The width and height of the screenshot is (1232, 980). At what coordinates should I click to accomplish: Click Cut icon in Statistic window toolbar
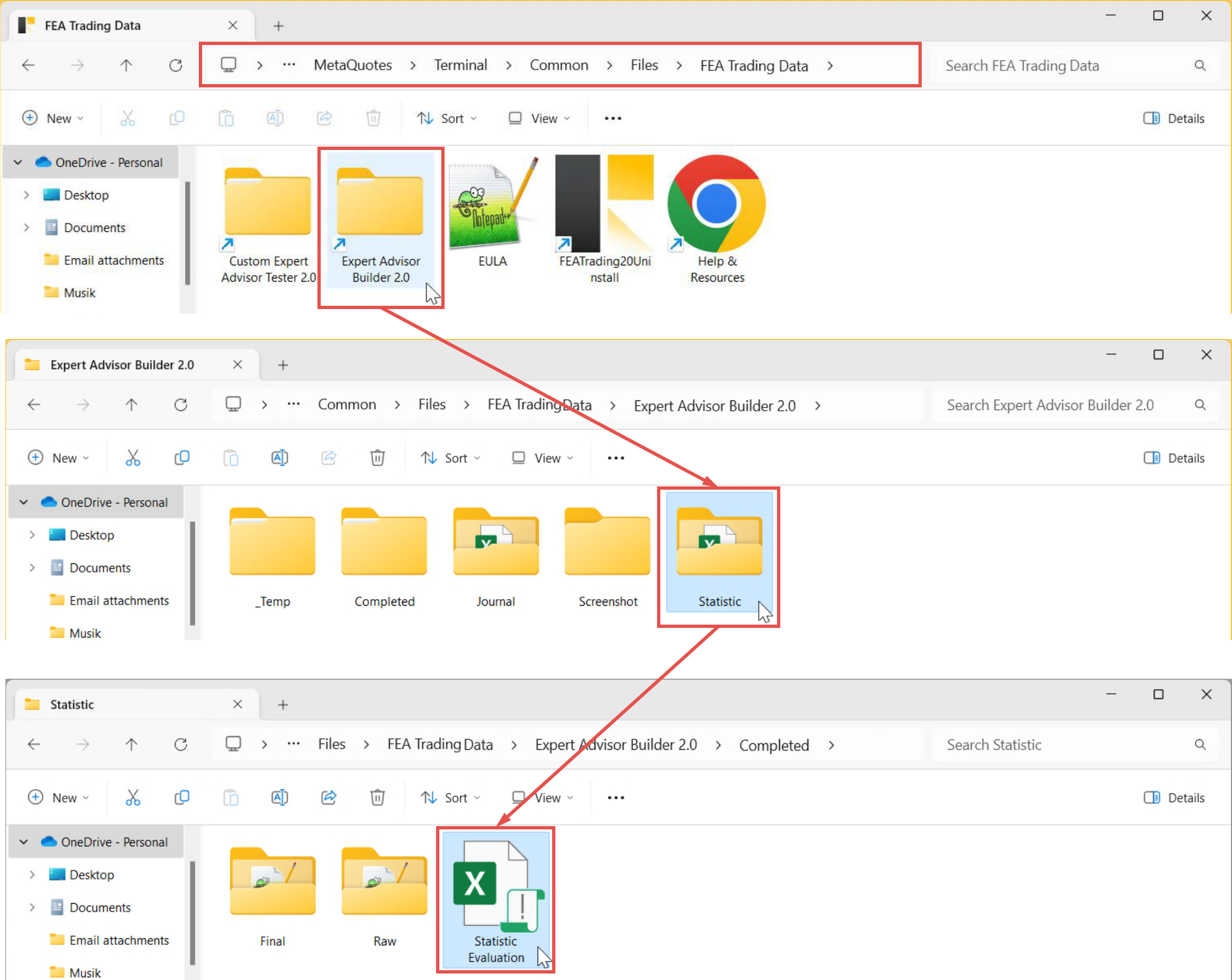click(x=133, y=797)
